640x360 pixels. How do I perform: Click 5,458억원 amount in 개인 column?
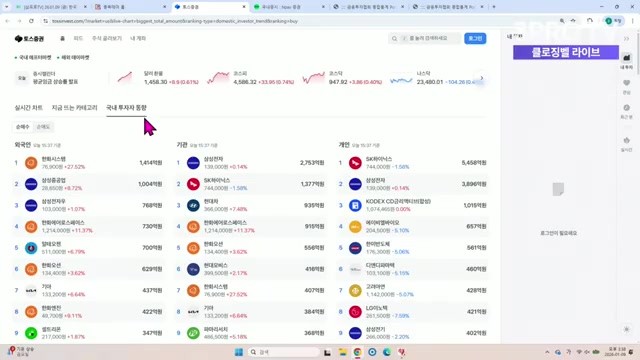click(474, 163)
